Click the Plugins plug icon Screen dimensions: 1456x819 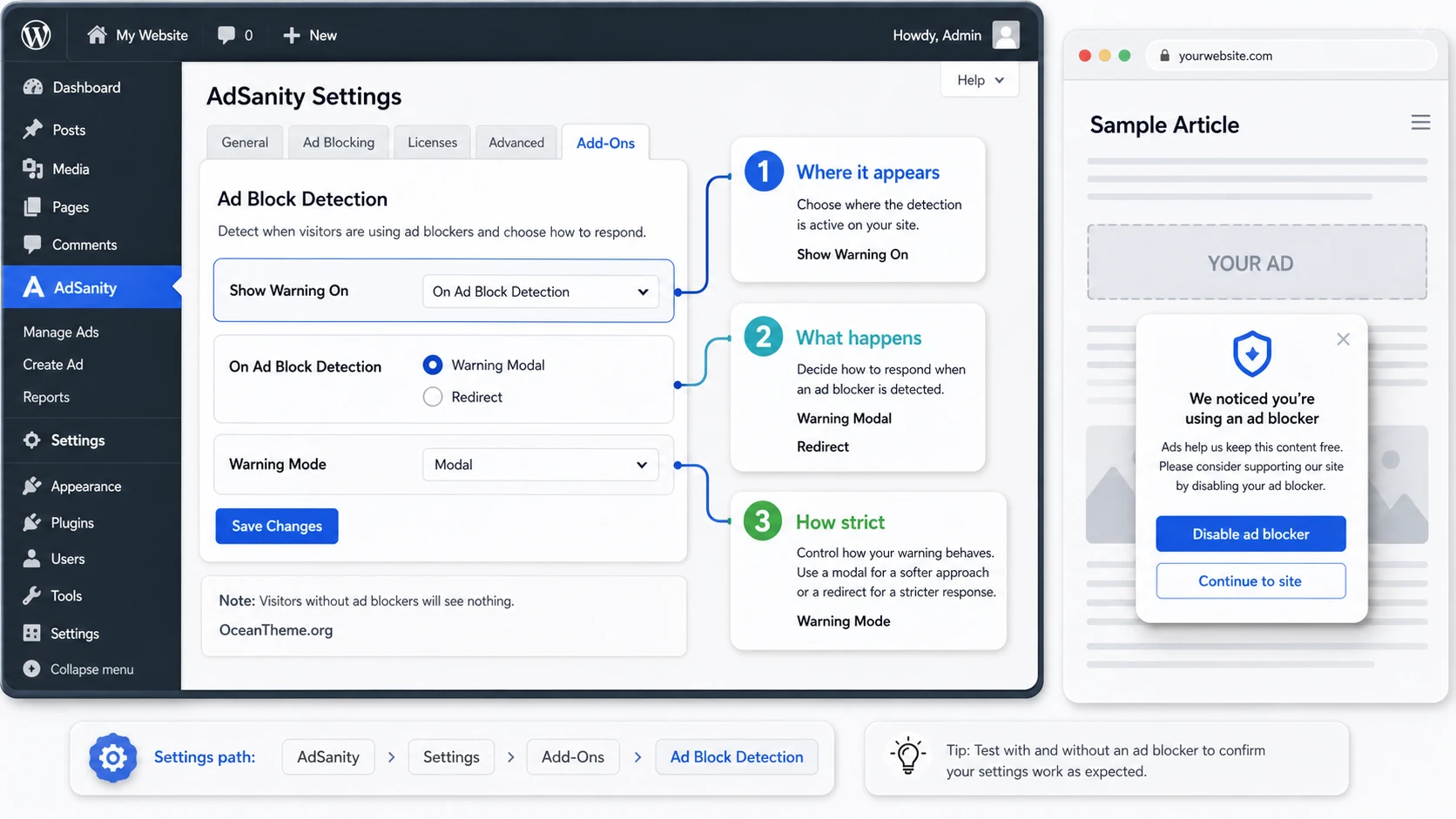coord(32,522)
